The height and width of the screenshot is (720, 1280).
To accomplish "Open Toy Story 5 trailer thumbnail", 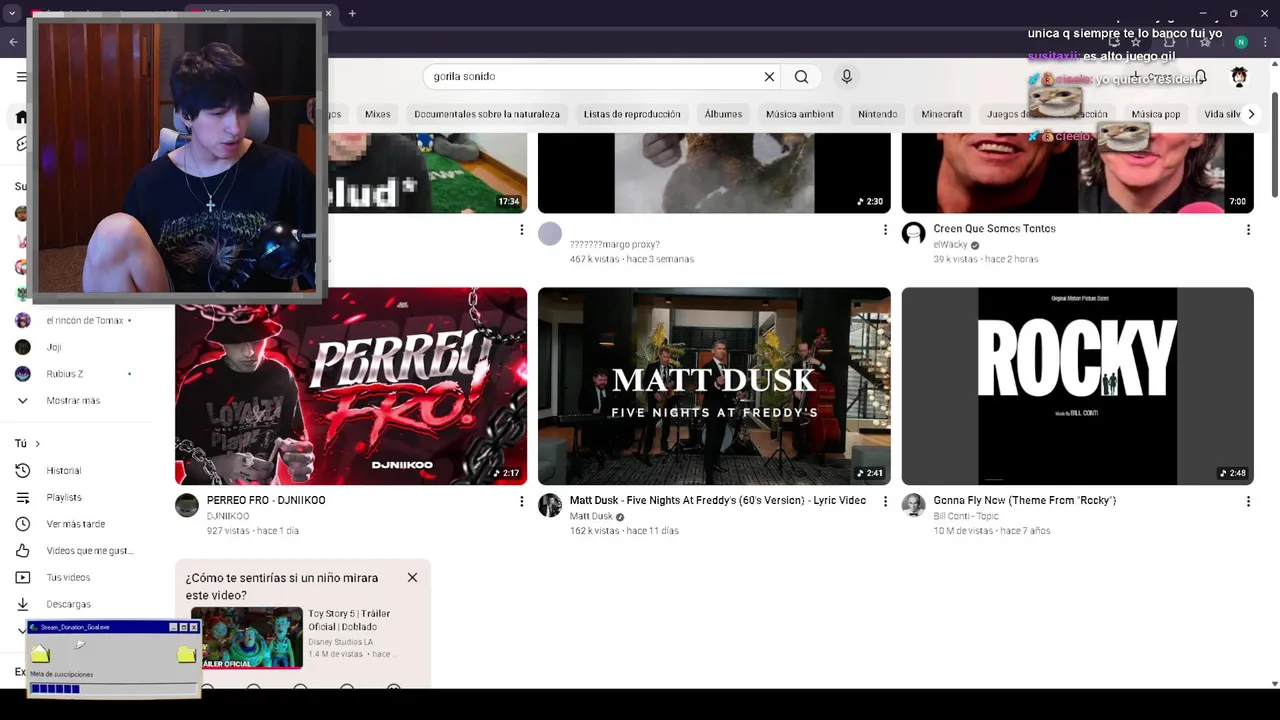I will tap(247, 637).
